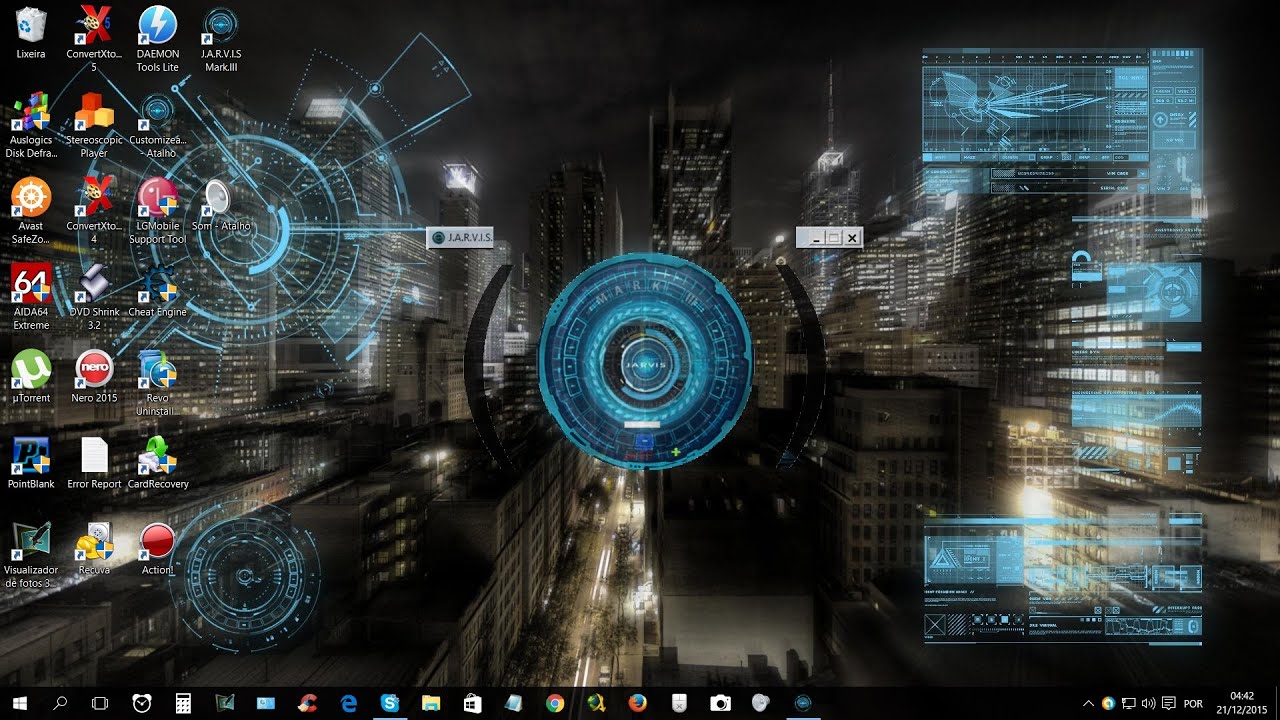This screenshot has width=1280, height=720.
Task: Open Revo Uninstaller shortcut
Action: (x=157, y=383)
